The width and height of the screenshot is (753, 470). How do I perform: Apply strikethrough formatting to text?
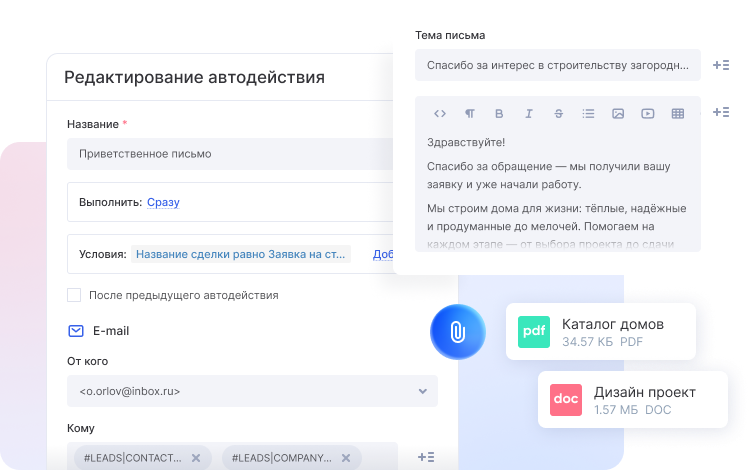pyautogui.click(x=558, y=114)
